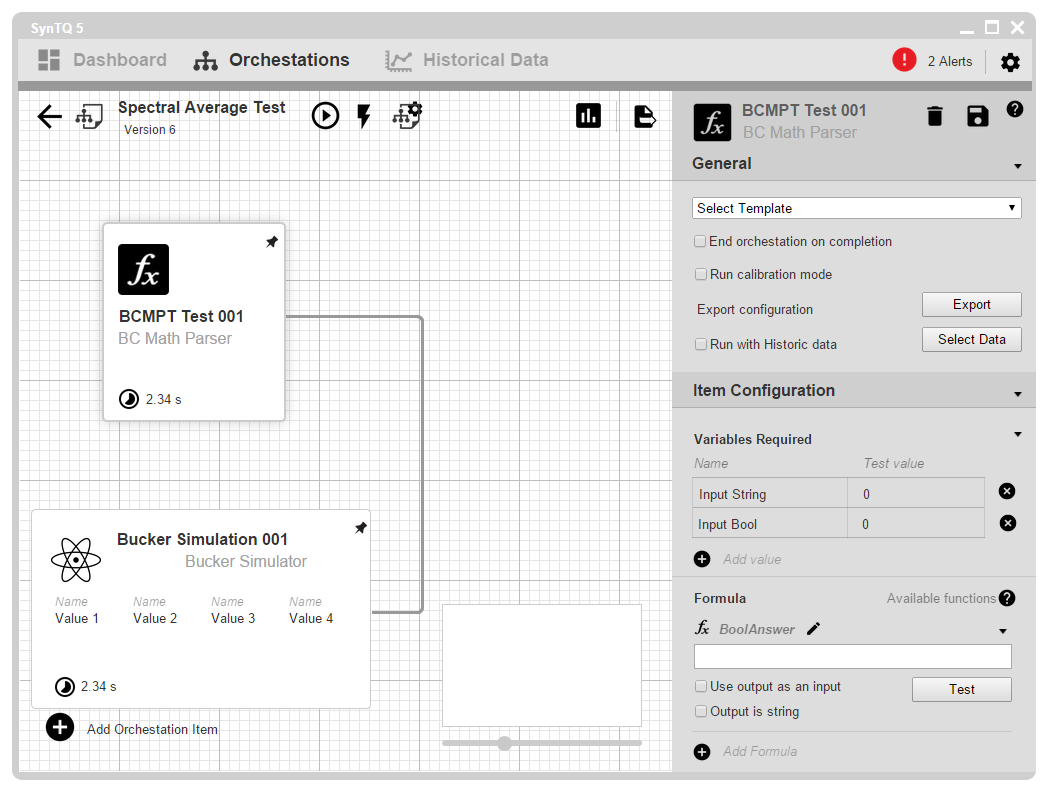Adjust the zoom slider handle below minimap
The image size is (1051, 789).
(x=505, y=743)
